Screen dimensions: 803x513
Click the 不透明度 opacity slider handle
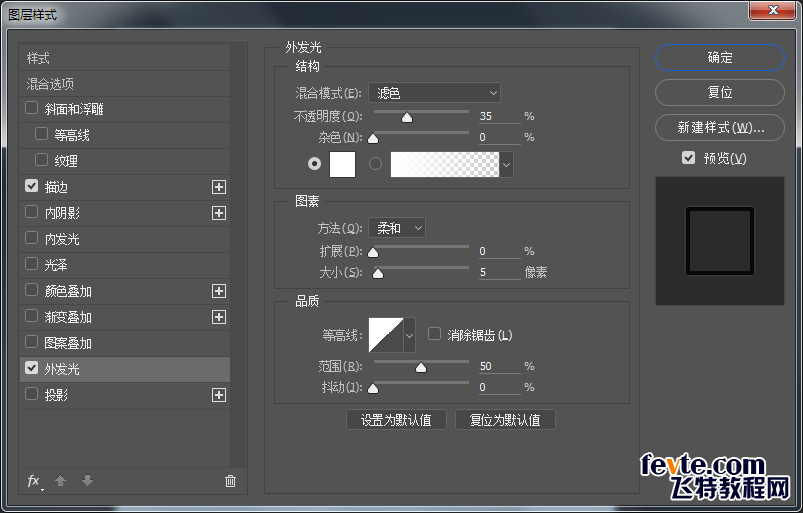tap(407, 118)
